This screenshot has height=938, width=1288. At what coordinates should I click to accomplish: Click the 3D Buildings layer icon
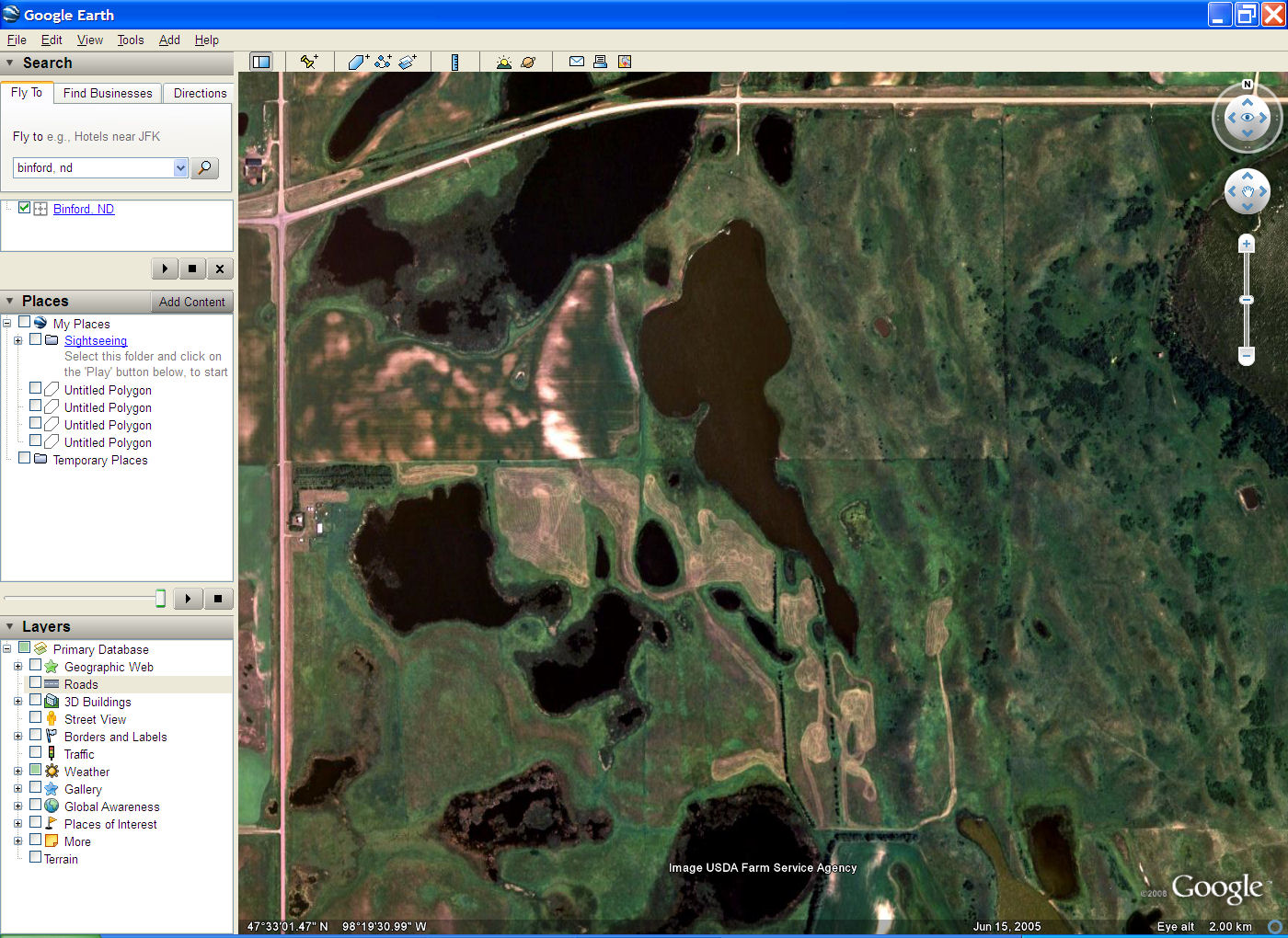click(x=52, y=701)
